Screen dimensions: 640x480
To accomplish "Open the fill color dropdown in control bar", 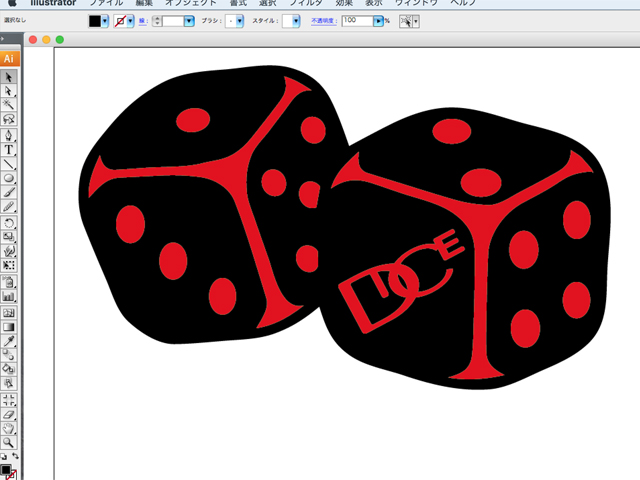I will pos(107,21).
